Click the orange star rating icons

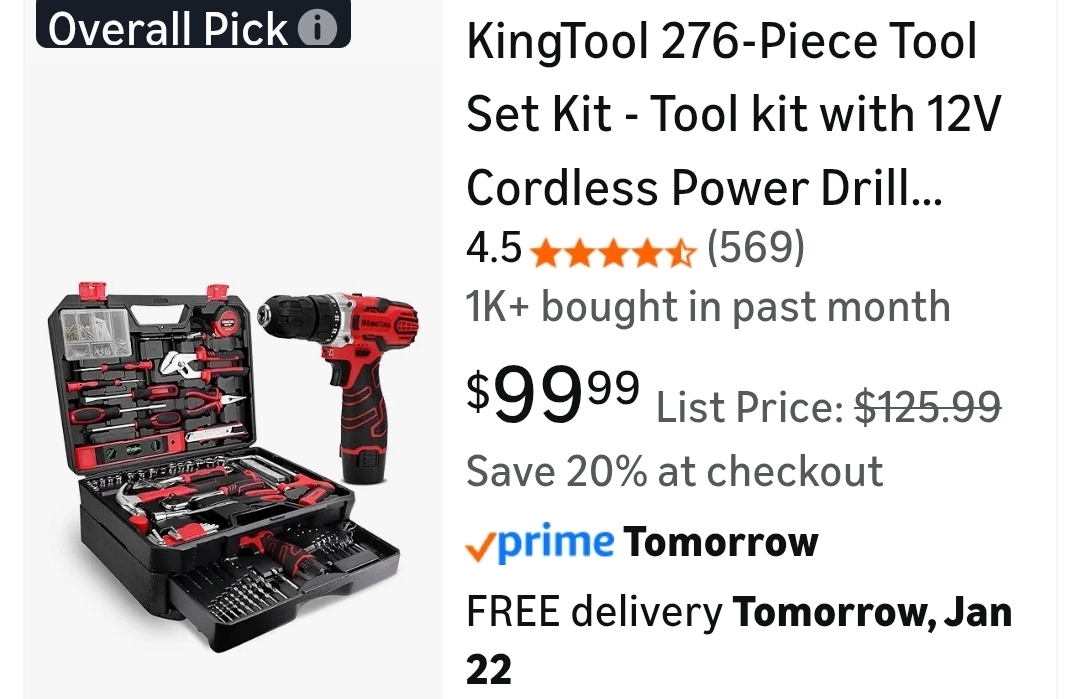613,253
